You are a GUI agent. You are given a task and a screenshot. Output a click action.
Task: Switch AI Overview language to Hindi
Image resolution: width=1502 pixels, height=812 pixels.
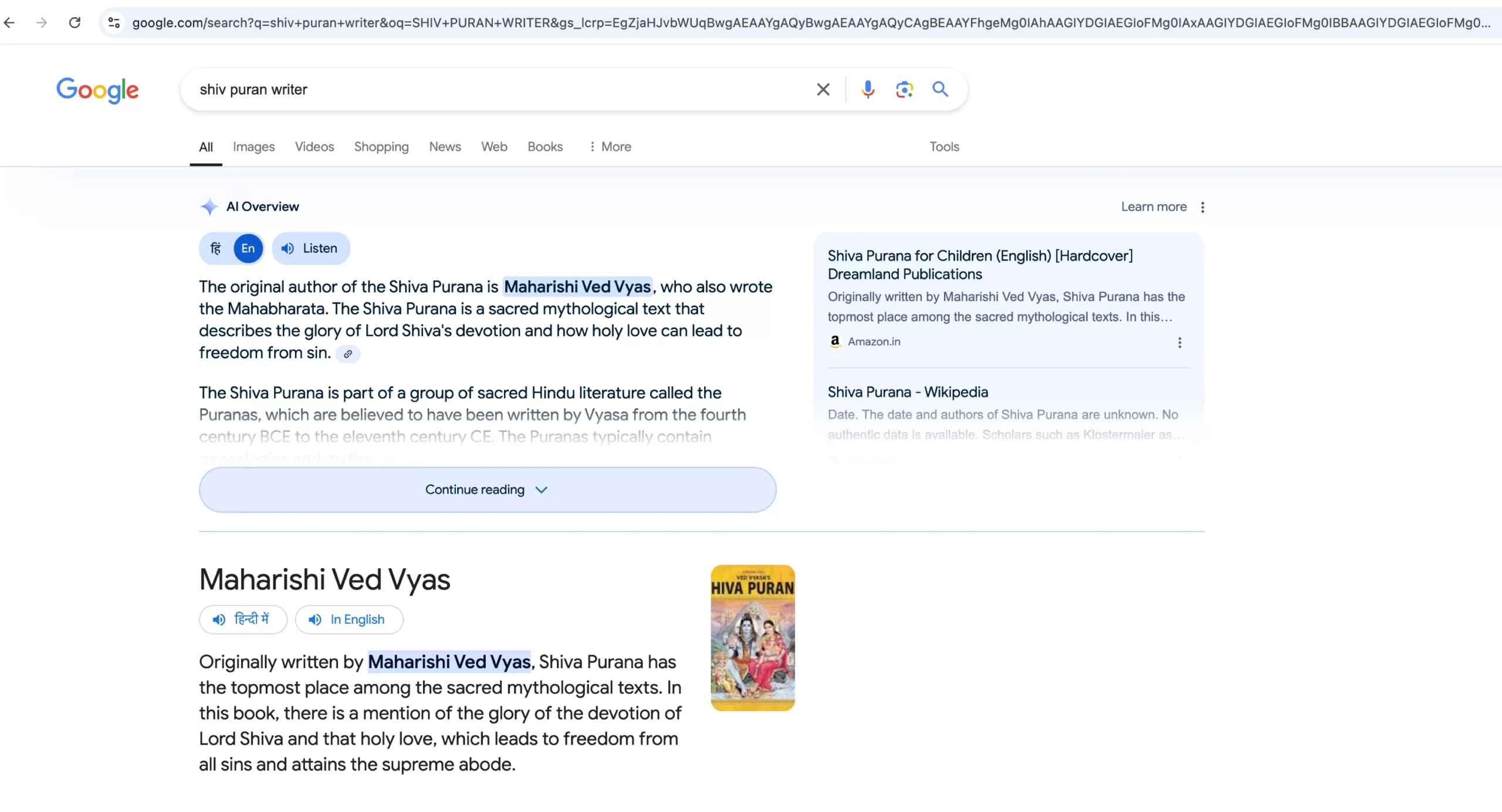[216, 248]
